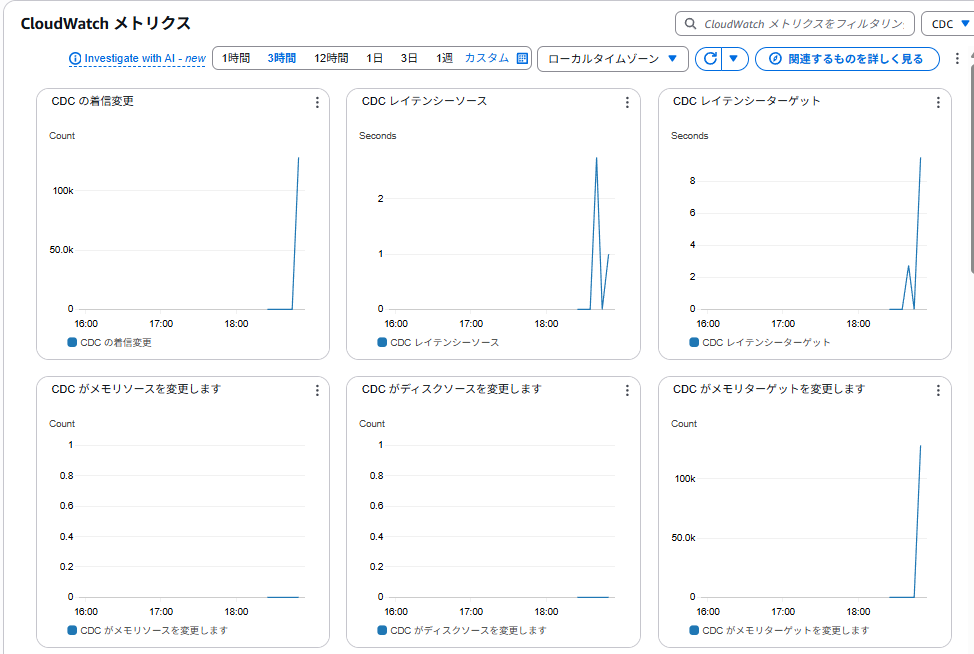Image resolution: width=974 pixels, height=654 pixels.
Task: Open the CDC がメモリソースを変更します widget menu
Action: [x=317, y=390]
